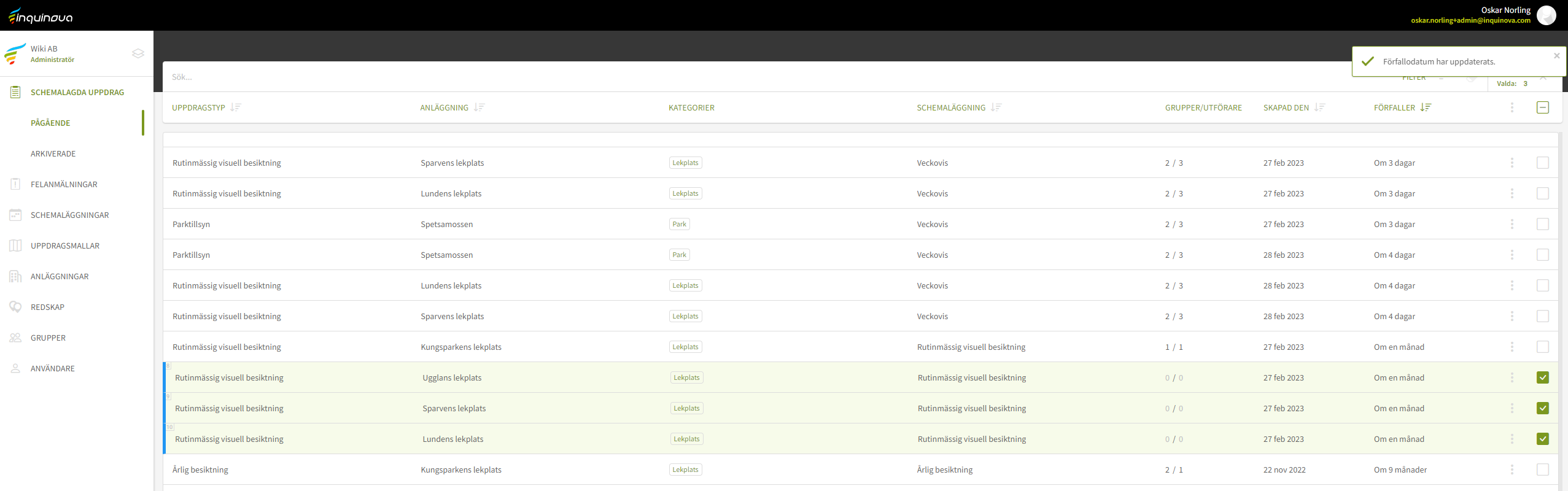Click the layers icon beside Wiki AB
Image resolution: width=1568 pixels, height=491 pixels.
138,53
